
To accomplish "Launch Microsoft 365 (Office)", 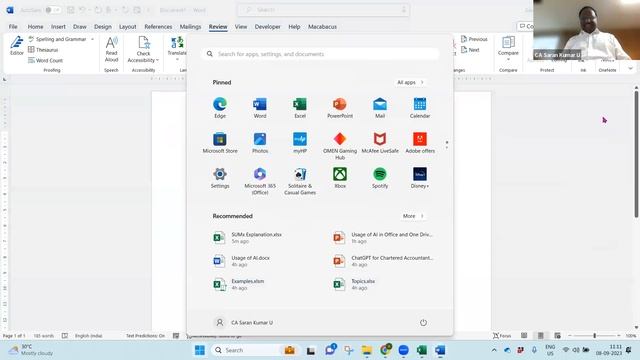I will click(260, 181).
